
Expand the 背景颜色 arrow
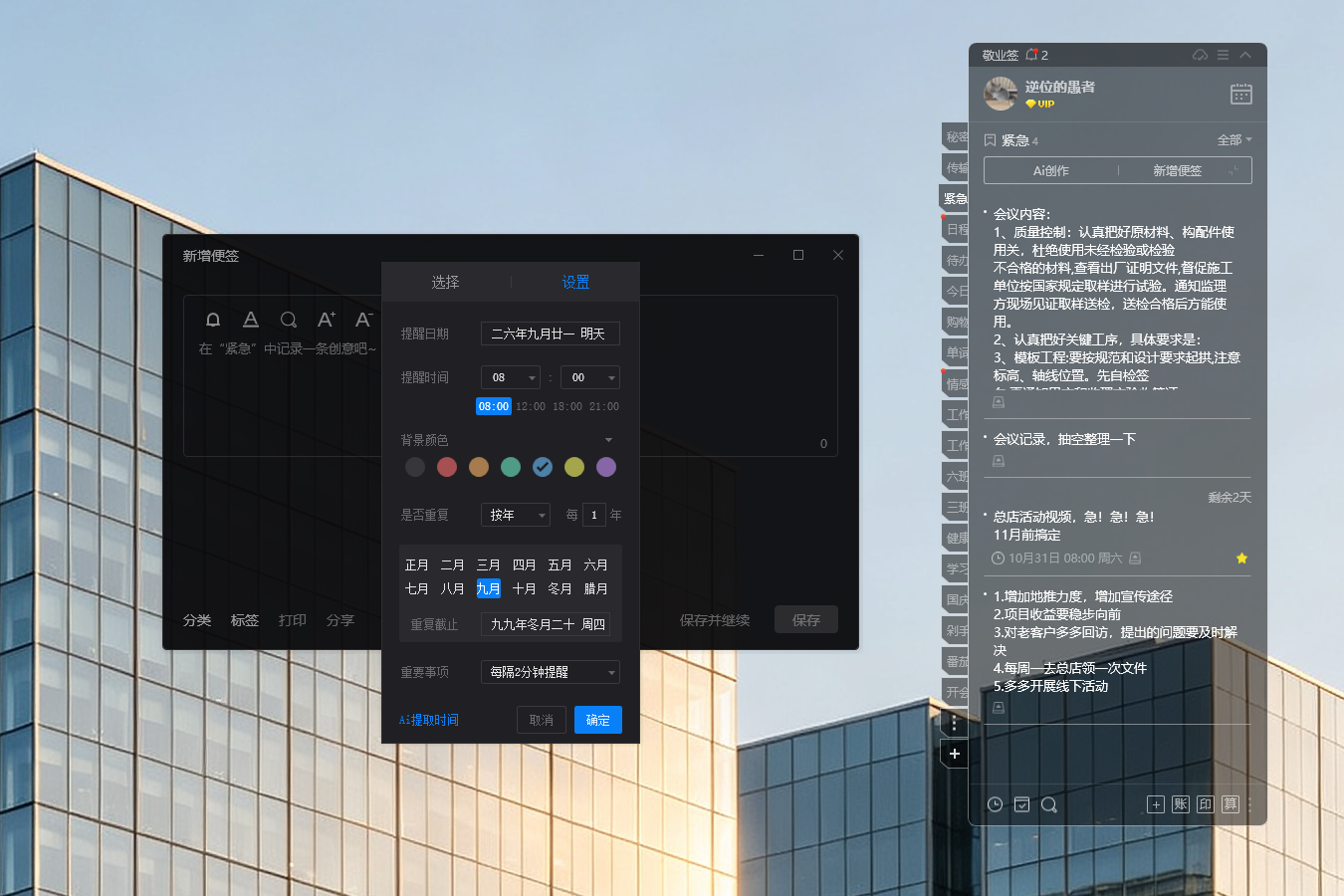click(608, 440)
